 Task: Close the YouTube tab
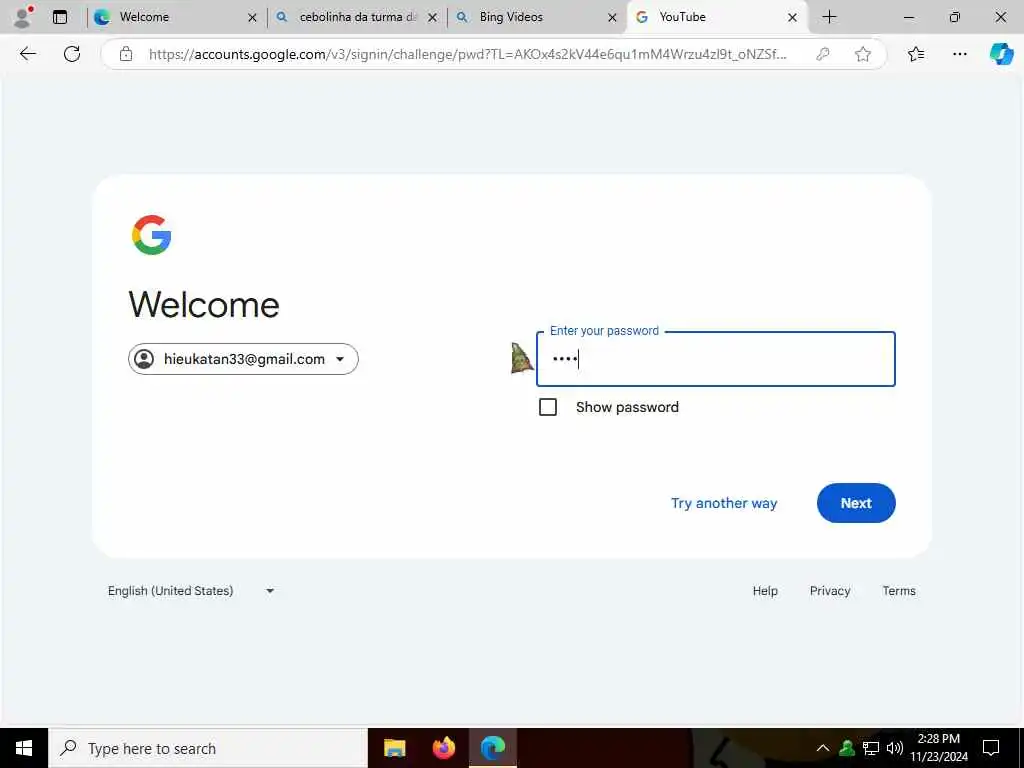point(792,18)
